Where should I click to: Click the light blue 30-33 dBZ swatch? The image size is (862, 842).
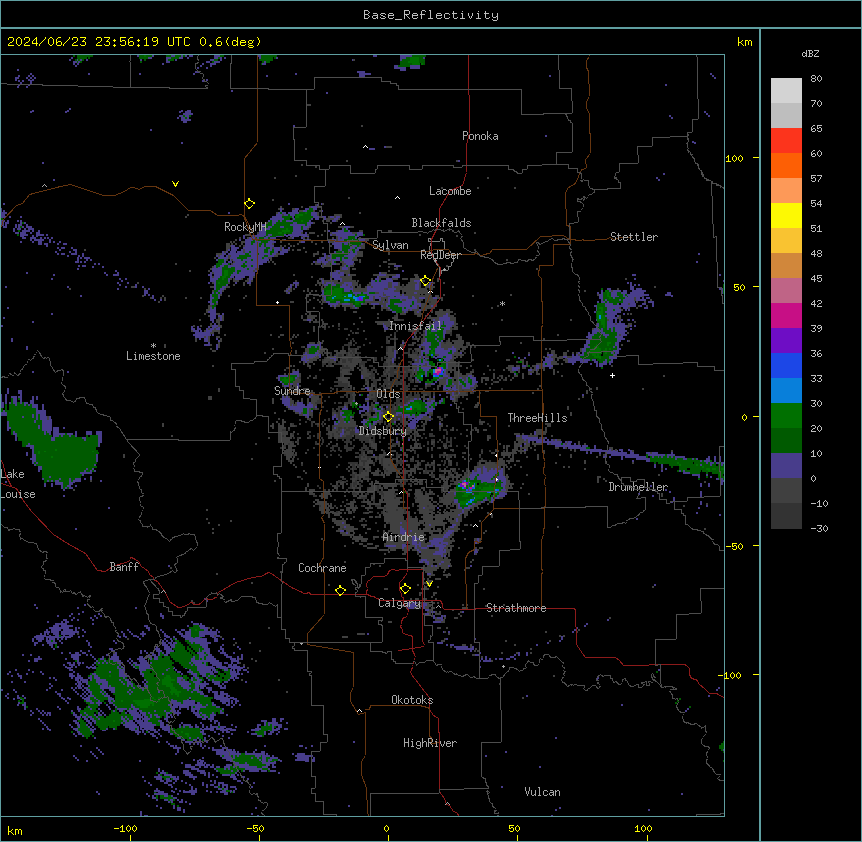point(786,390)
